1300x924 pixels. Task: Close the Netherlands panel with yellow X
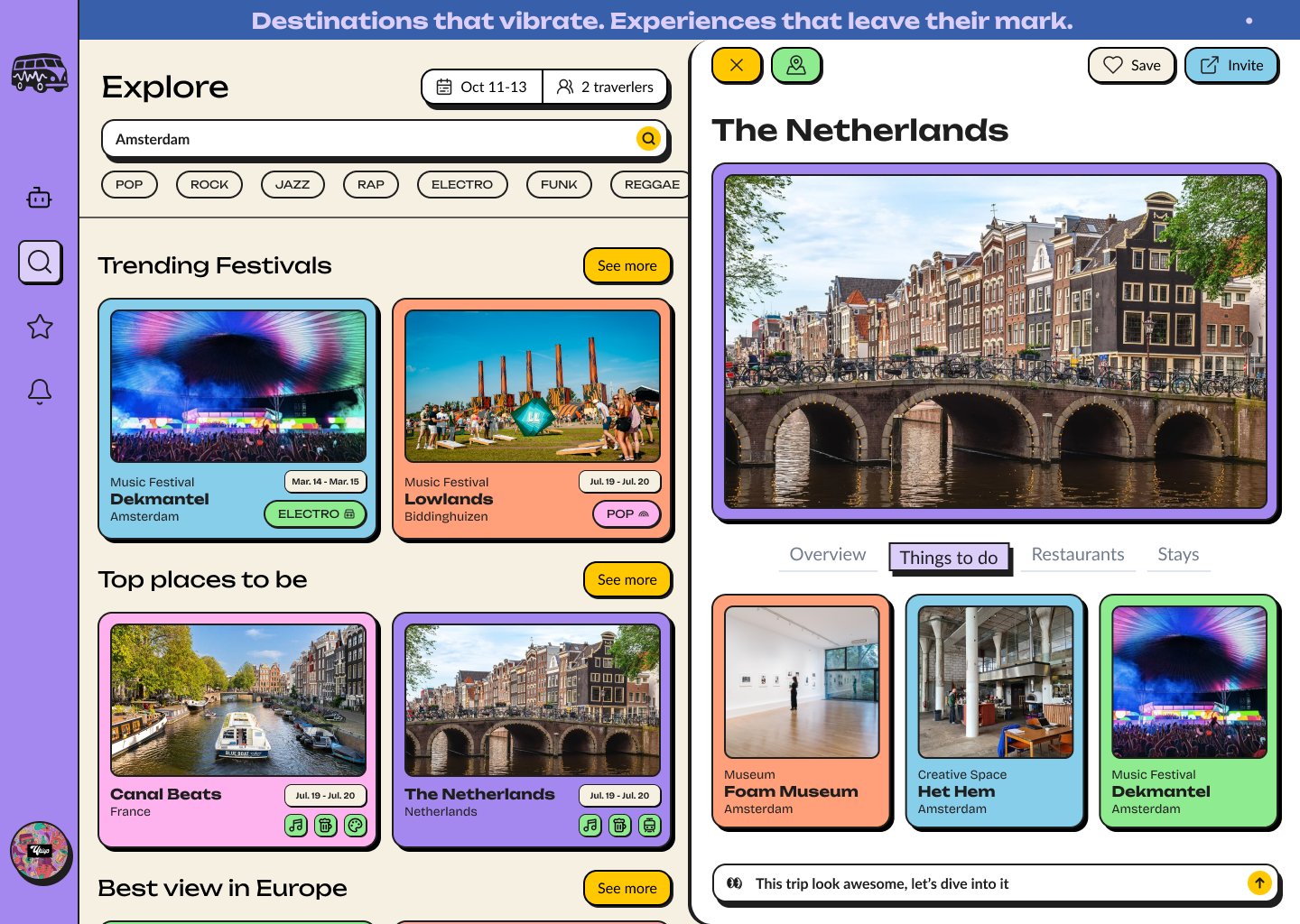737,65
